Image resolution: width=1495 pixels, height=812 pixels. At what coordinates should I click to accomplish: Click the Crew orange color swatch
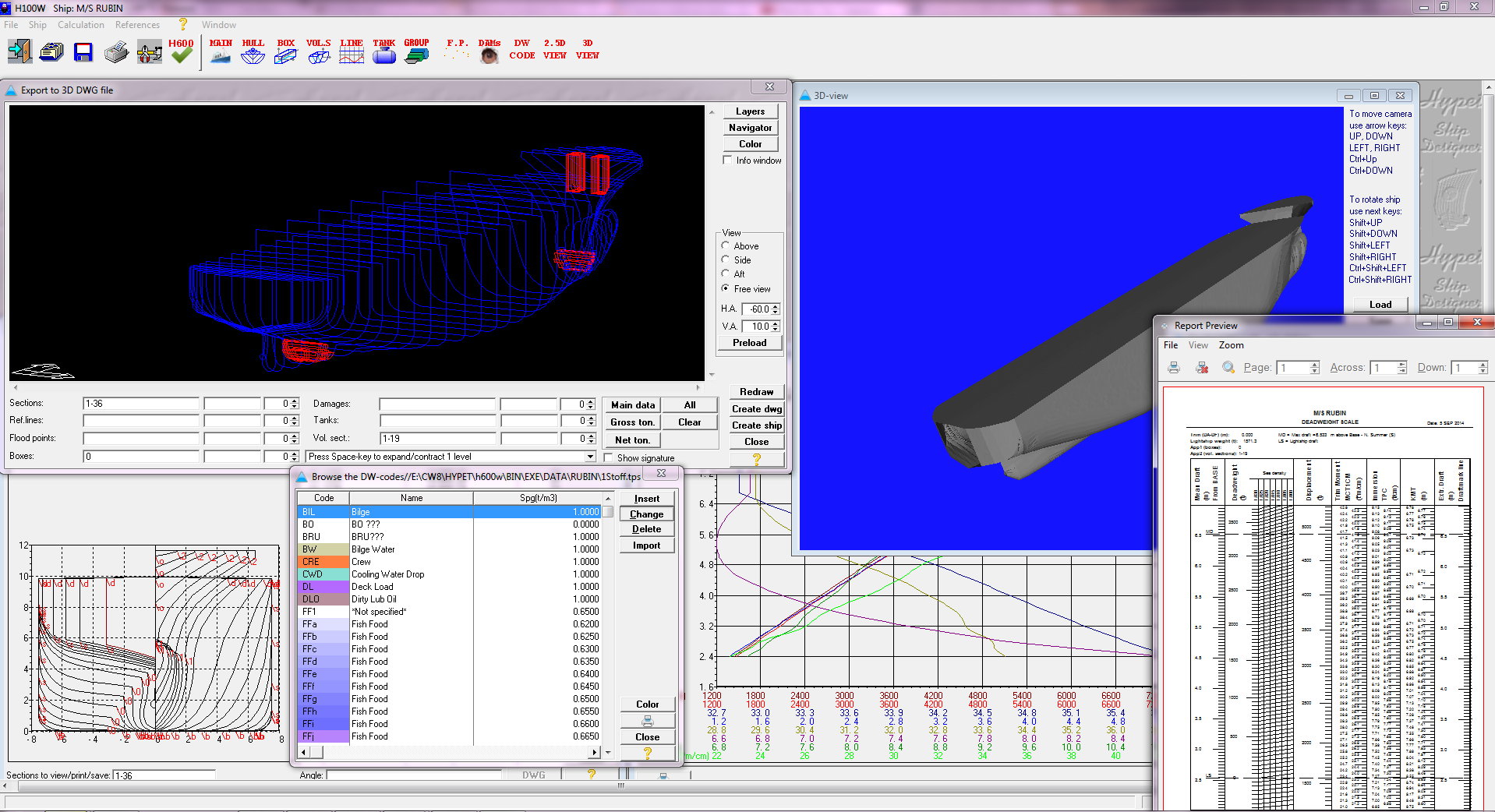tap(323, 562)
